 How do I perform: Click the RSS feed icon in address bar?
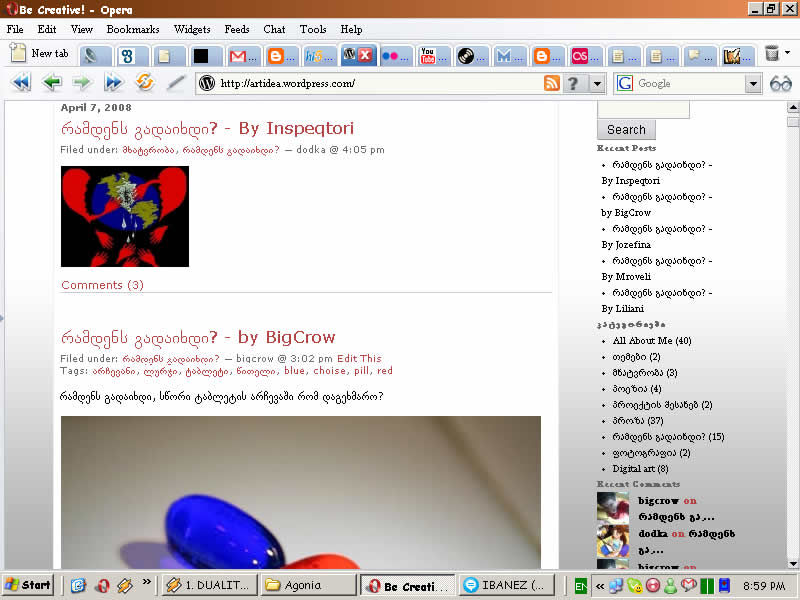coord(552,83)
